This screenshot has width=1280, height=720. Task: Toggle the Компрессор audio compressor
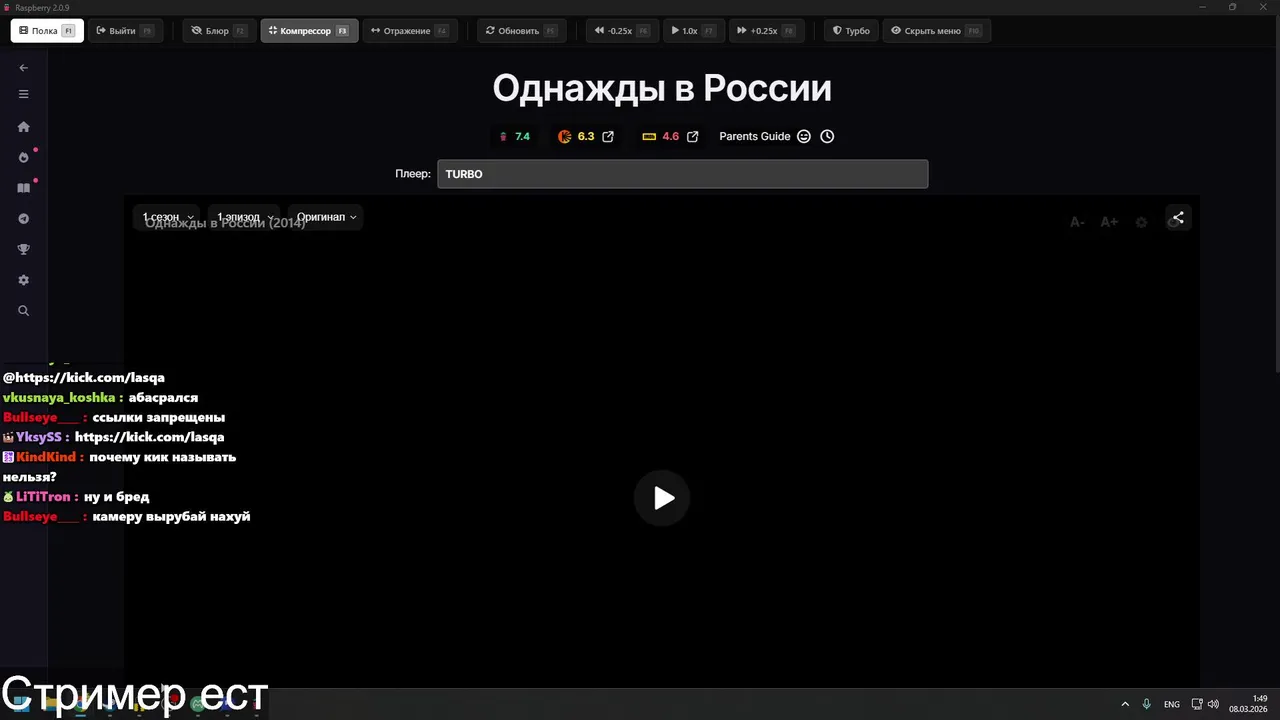pyautogui.click(x=309, y=31)
